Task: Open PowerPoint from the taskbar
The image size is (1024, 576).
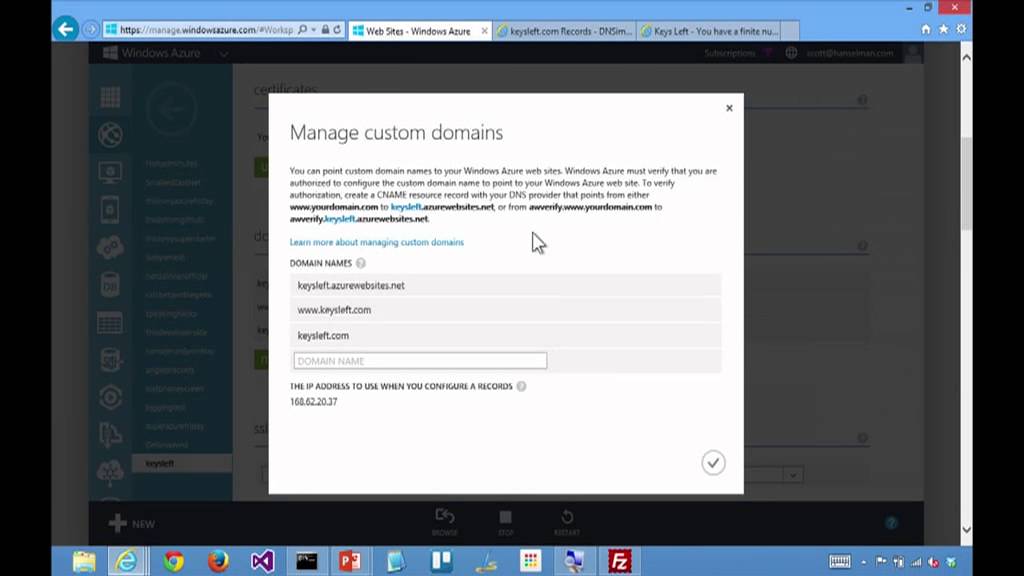Action: 350,562
